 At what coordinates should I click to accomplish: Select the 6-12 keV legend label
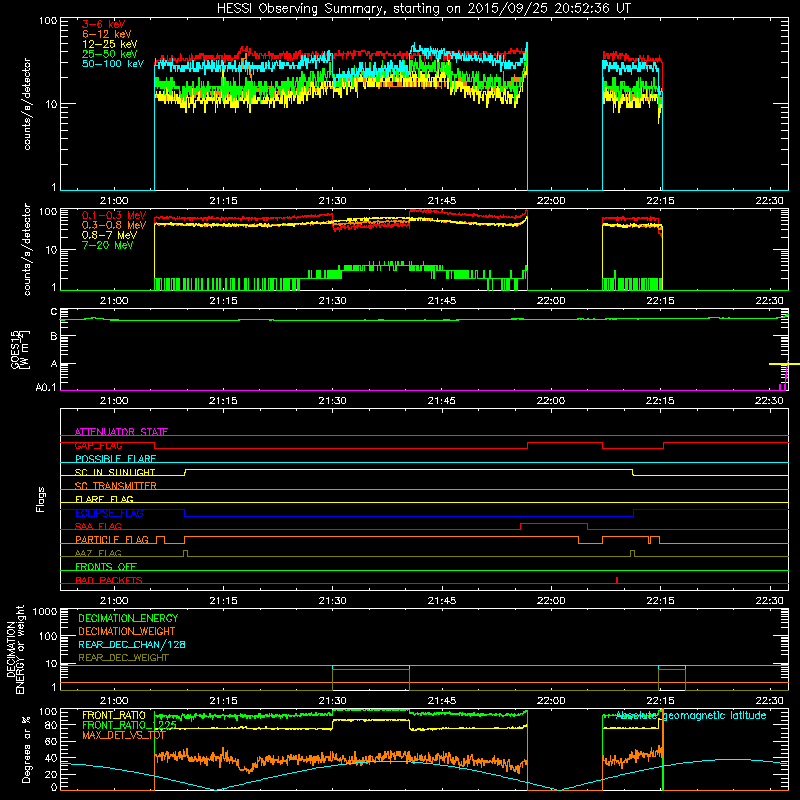pyautogui.click(x=107, y=34)
